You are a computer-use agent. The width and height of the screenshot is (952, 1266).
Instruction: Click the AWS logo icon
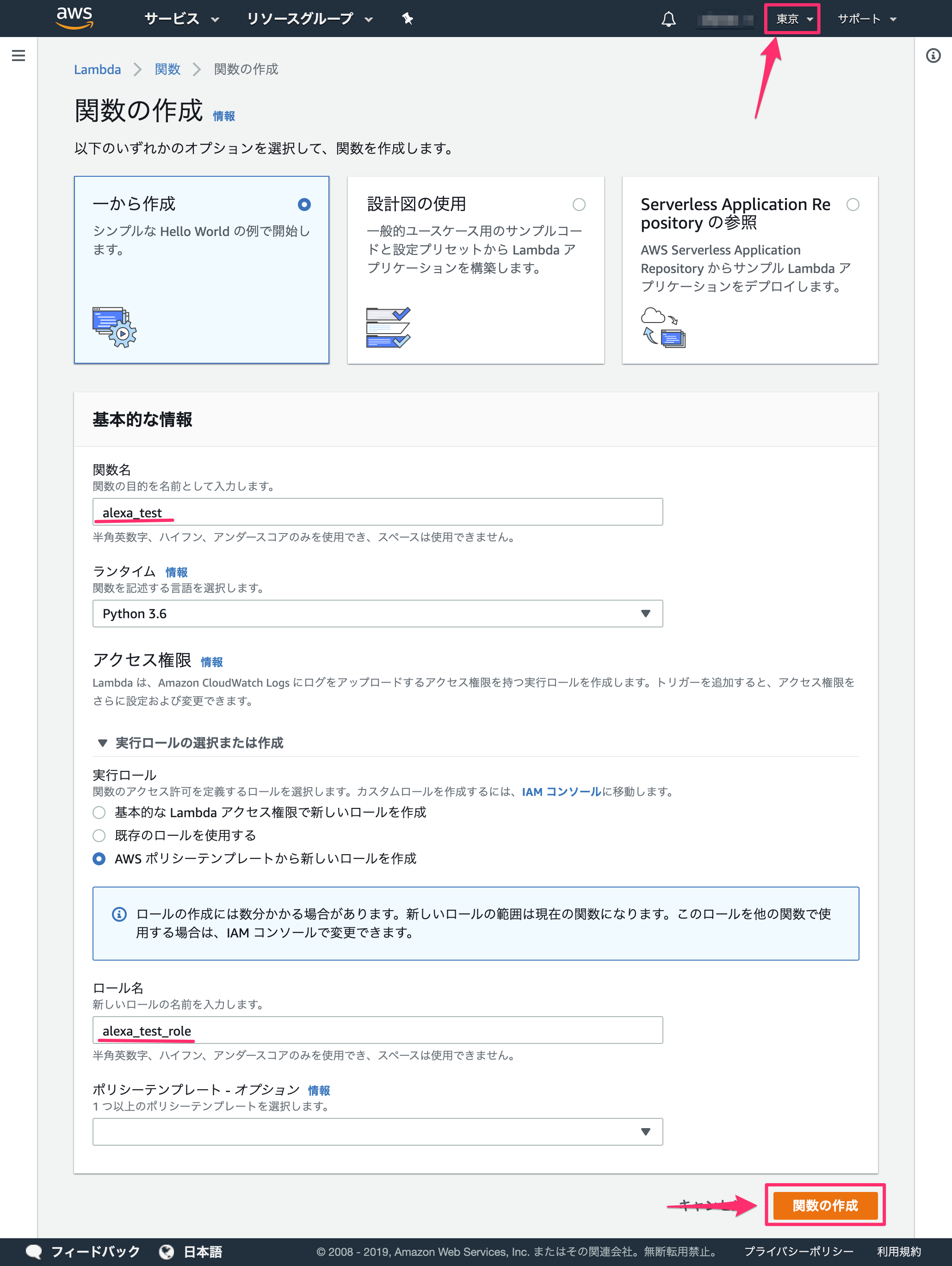tap(74, 19)
